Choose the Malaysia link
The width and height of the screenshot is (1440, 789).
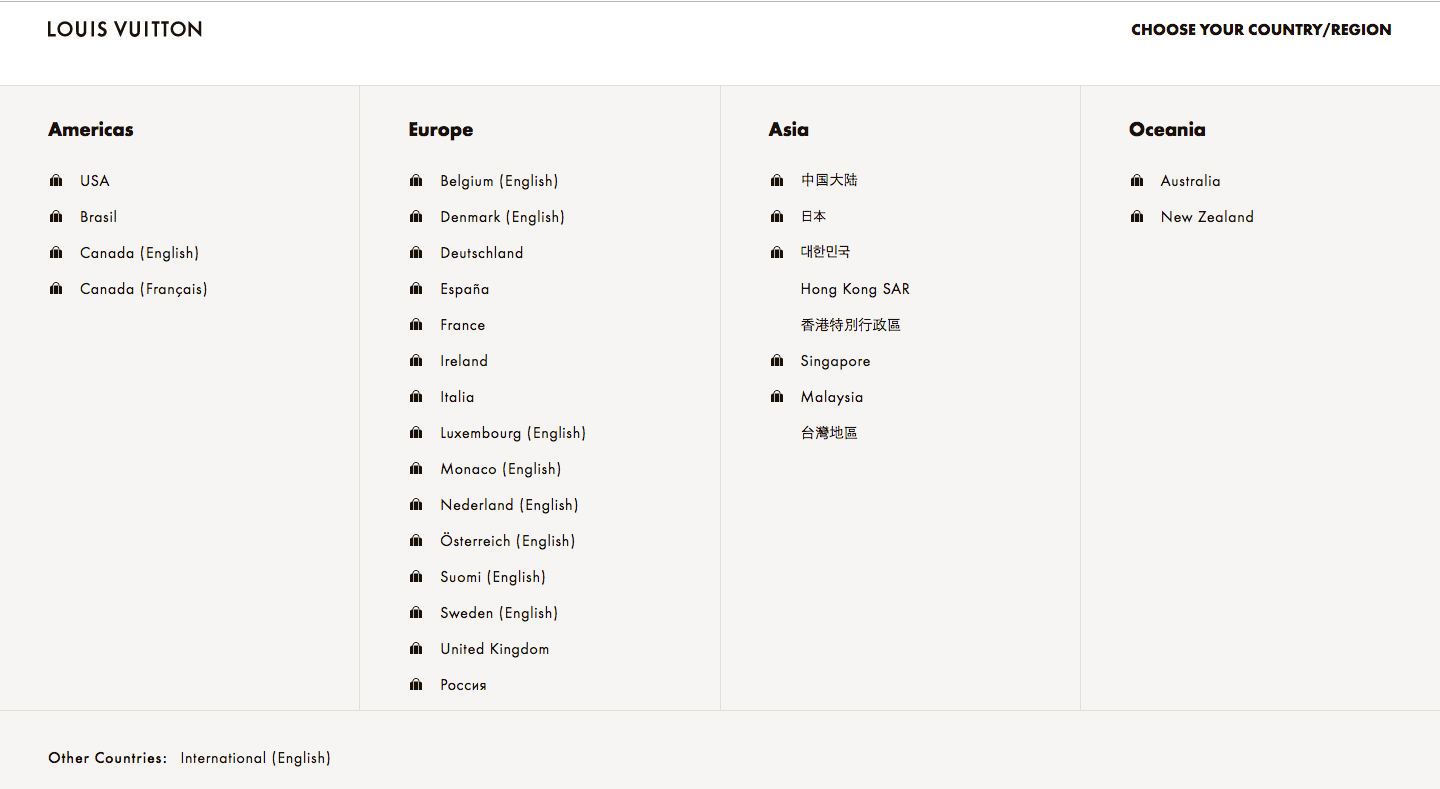[832, 397]
